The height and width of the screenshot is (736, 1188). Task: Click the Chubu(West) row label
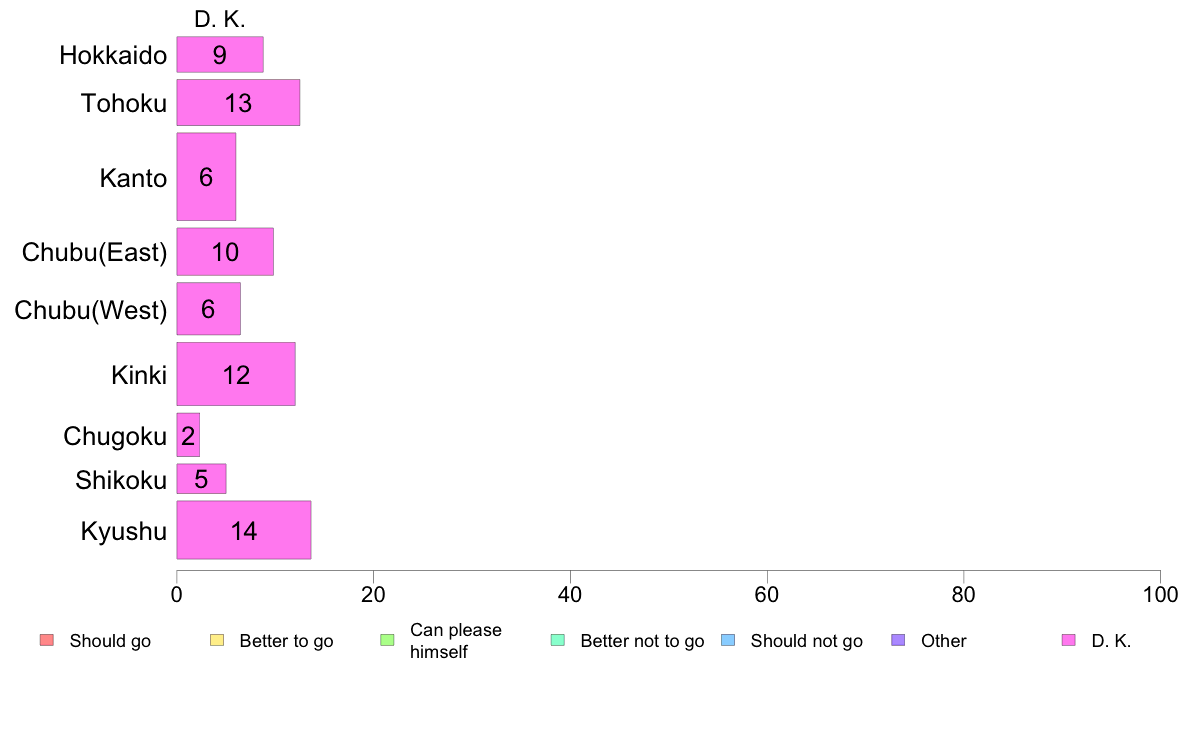91,311
